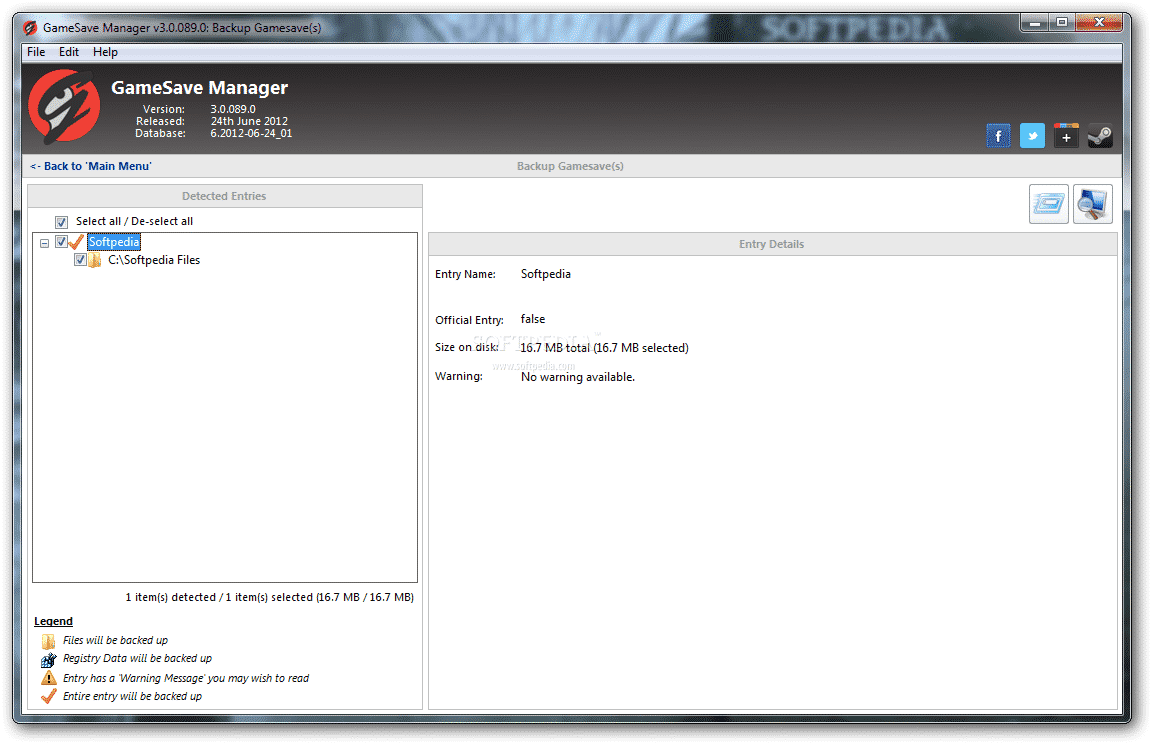
Task: Select the C:\Softpedia Files tree item
Action: click(x=154, y=260)
